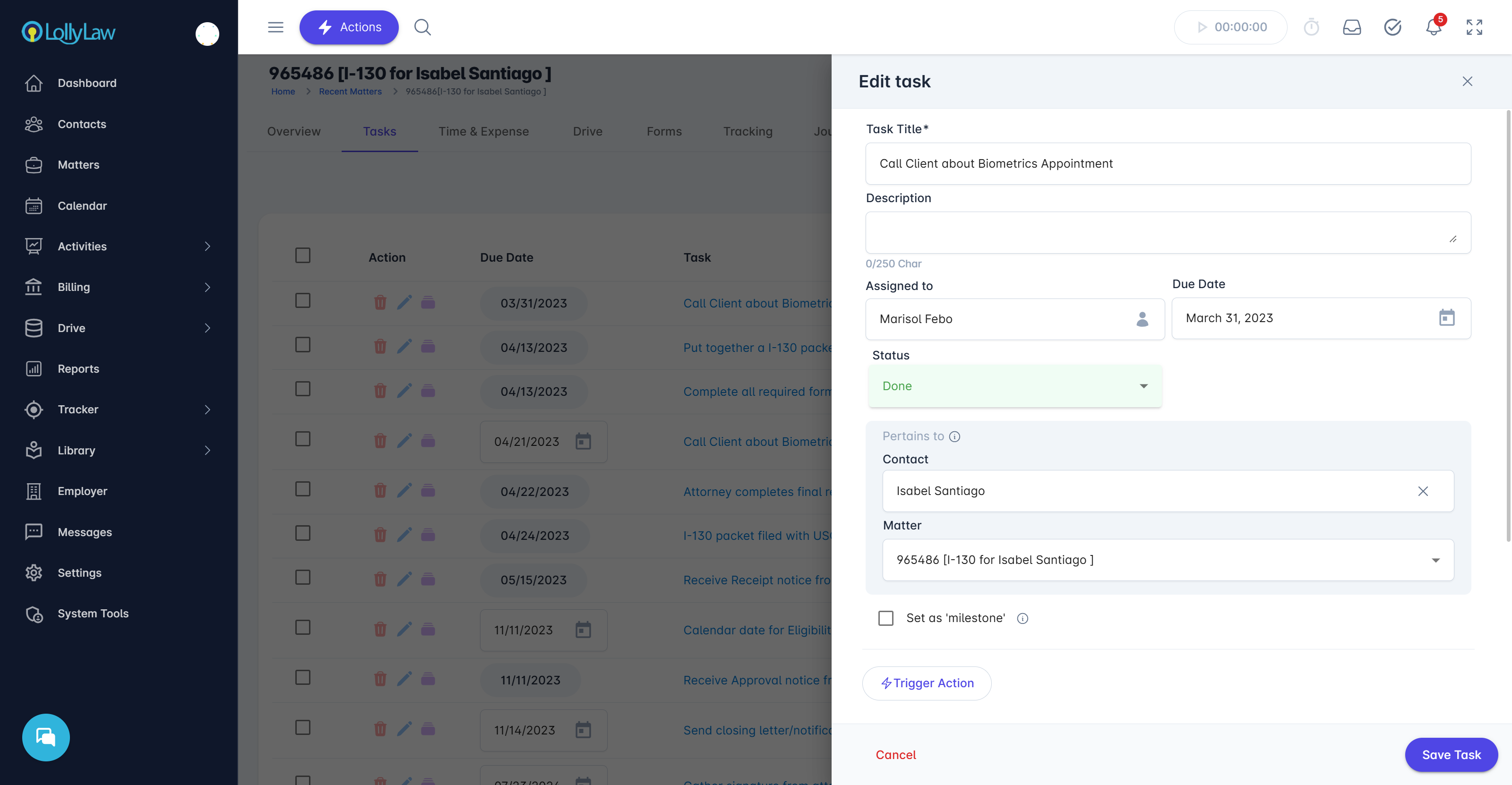Open Calendar in the sidebar
The width and height of the screenshot is (1512, 785).
coord(82,205)
